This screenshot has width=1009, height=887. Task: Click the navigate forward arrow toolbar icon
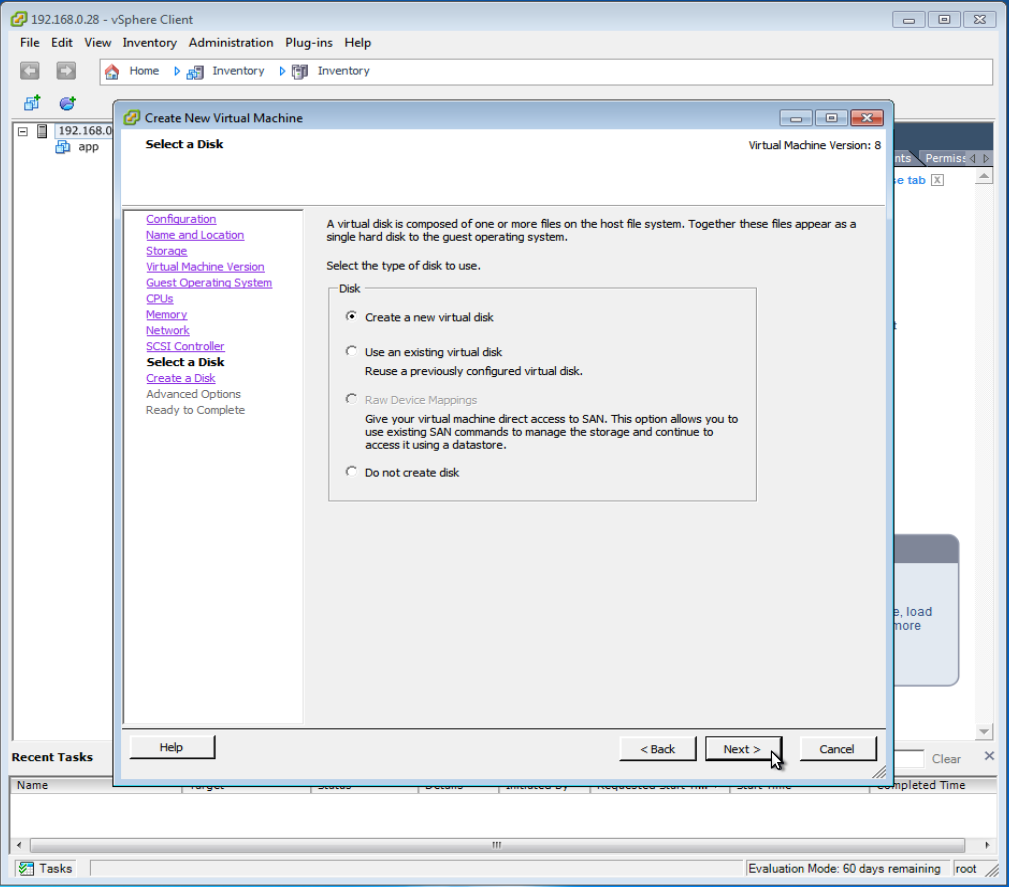[x=66, y=71]
